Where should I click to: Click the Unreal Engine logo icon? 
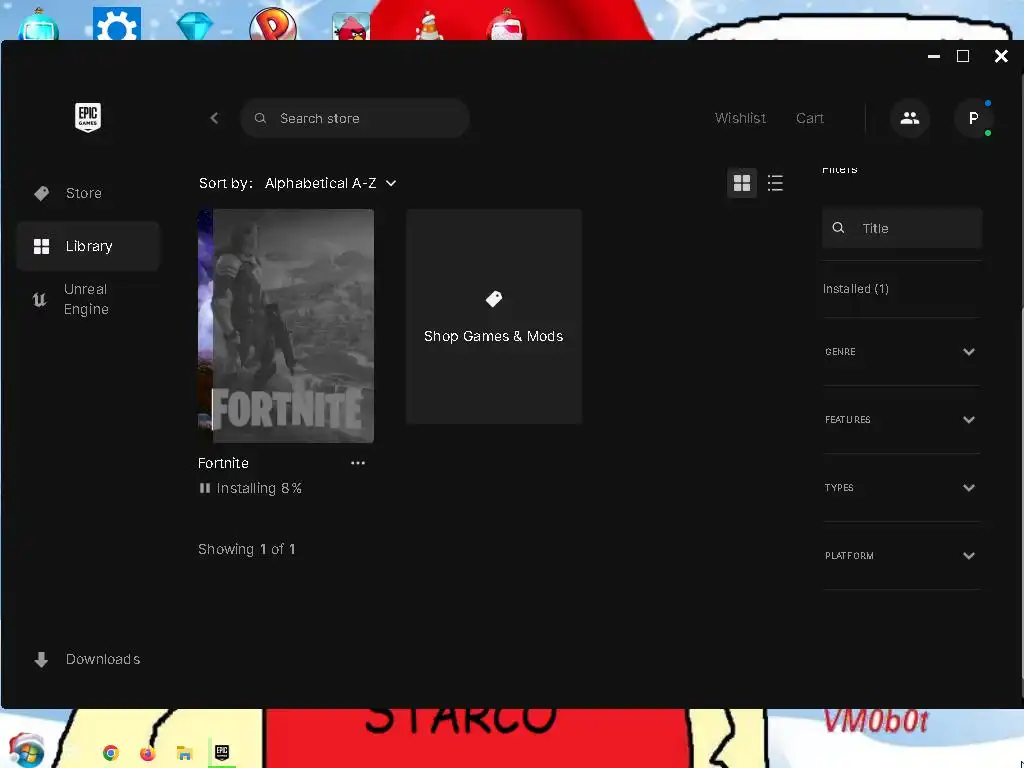(39, 300)
